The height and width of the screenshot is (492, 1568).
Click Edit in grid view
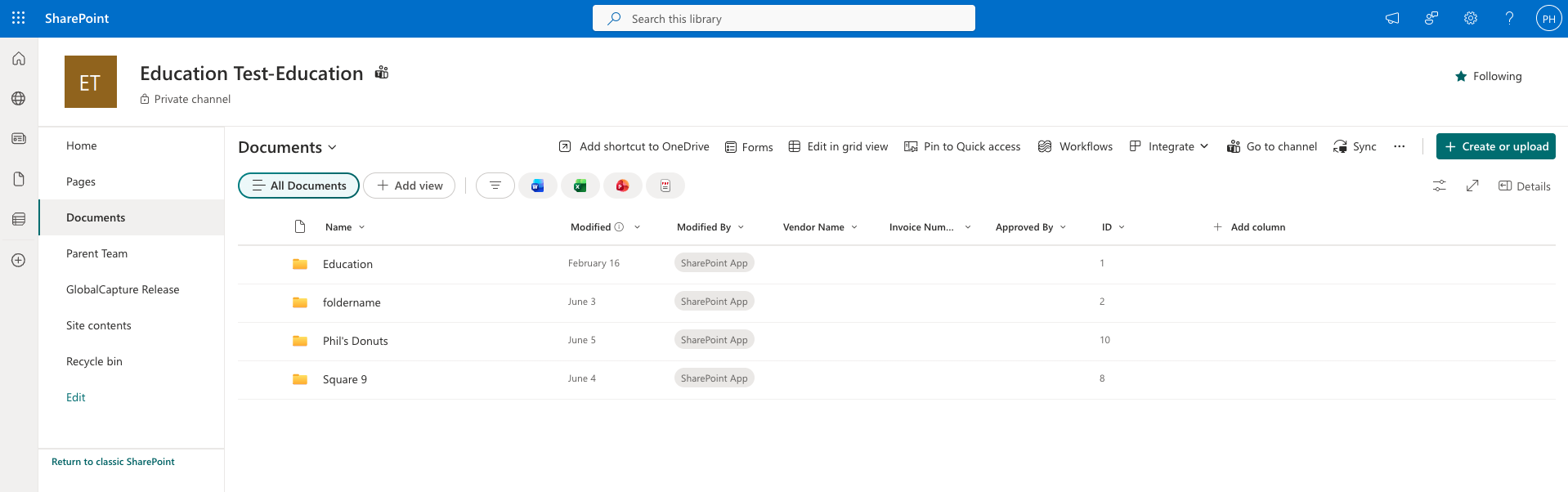(838, 146)
